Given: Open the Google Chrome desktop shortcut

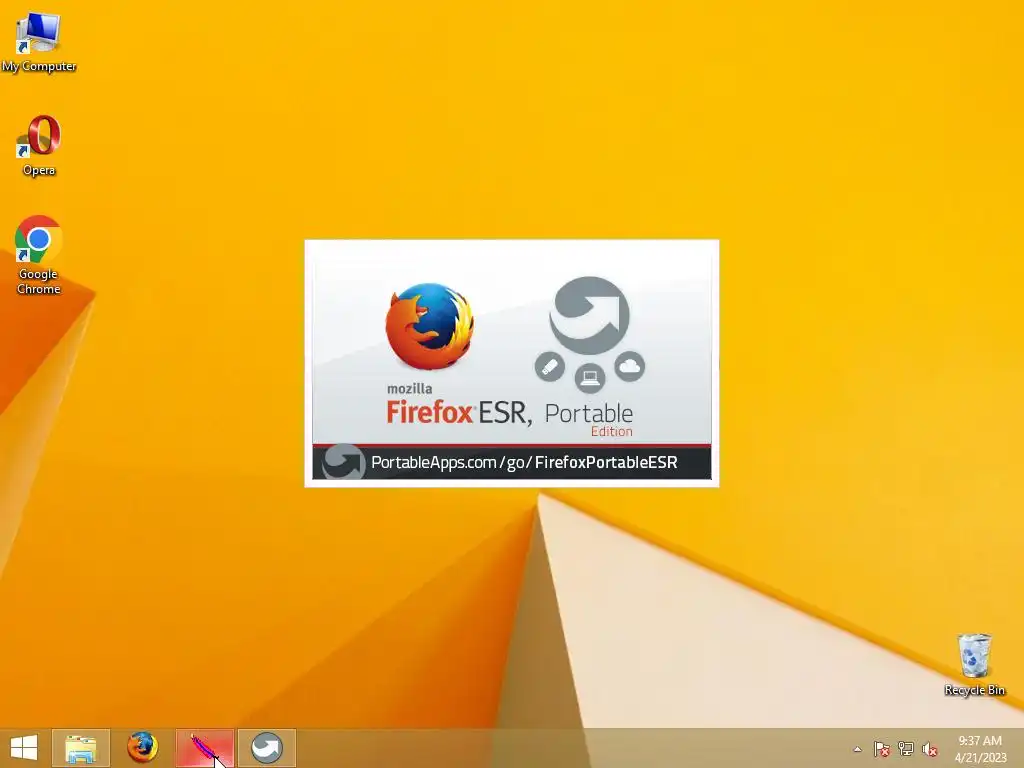Looking at the screenshot, I should point(39,255).
